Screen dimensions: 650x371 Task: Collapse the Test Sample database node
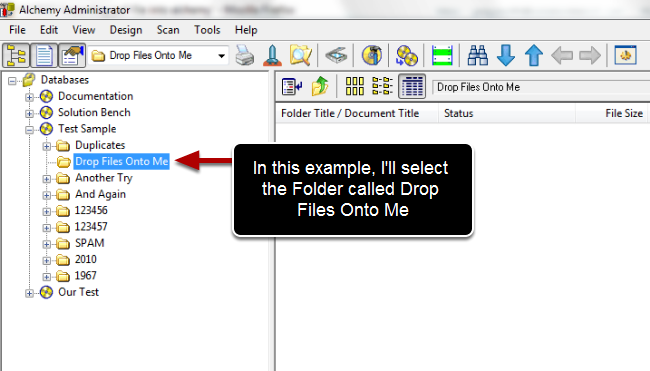29,130
